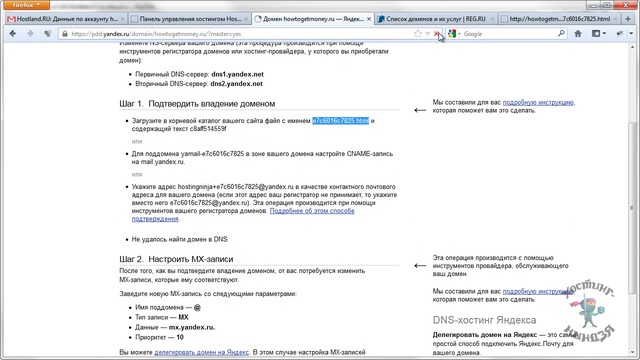Viewport: 640px width, 360px height.
Task: Click the Шаг 2 Настроить MX-записи heading
Action: point(176,259)
